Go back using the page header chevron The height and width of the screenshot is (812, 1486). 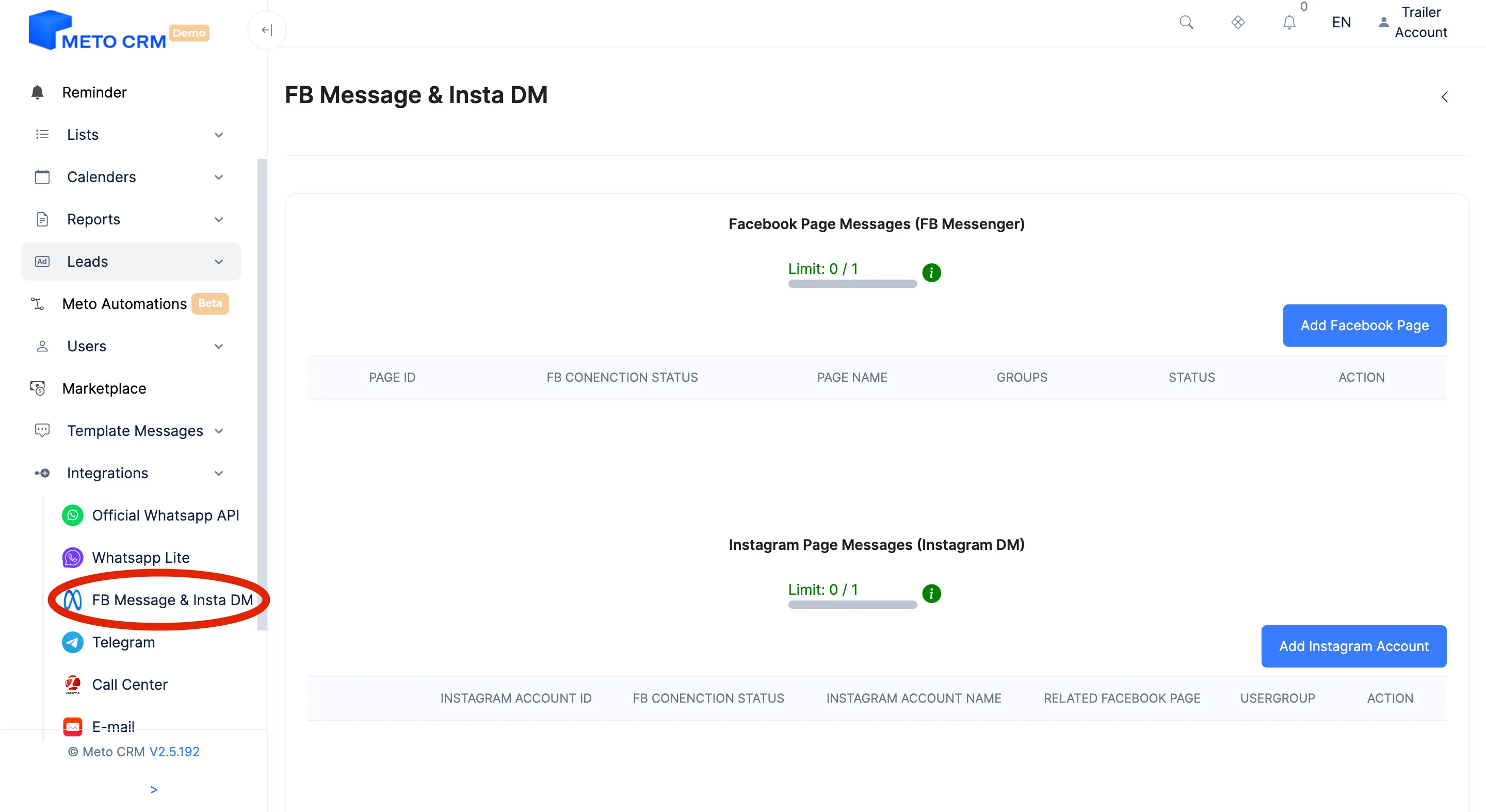pos(1445,97)
